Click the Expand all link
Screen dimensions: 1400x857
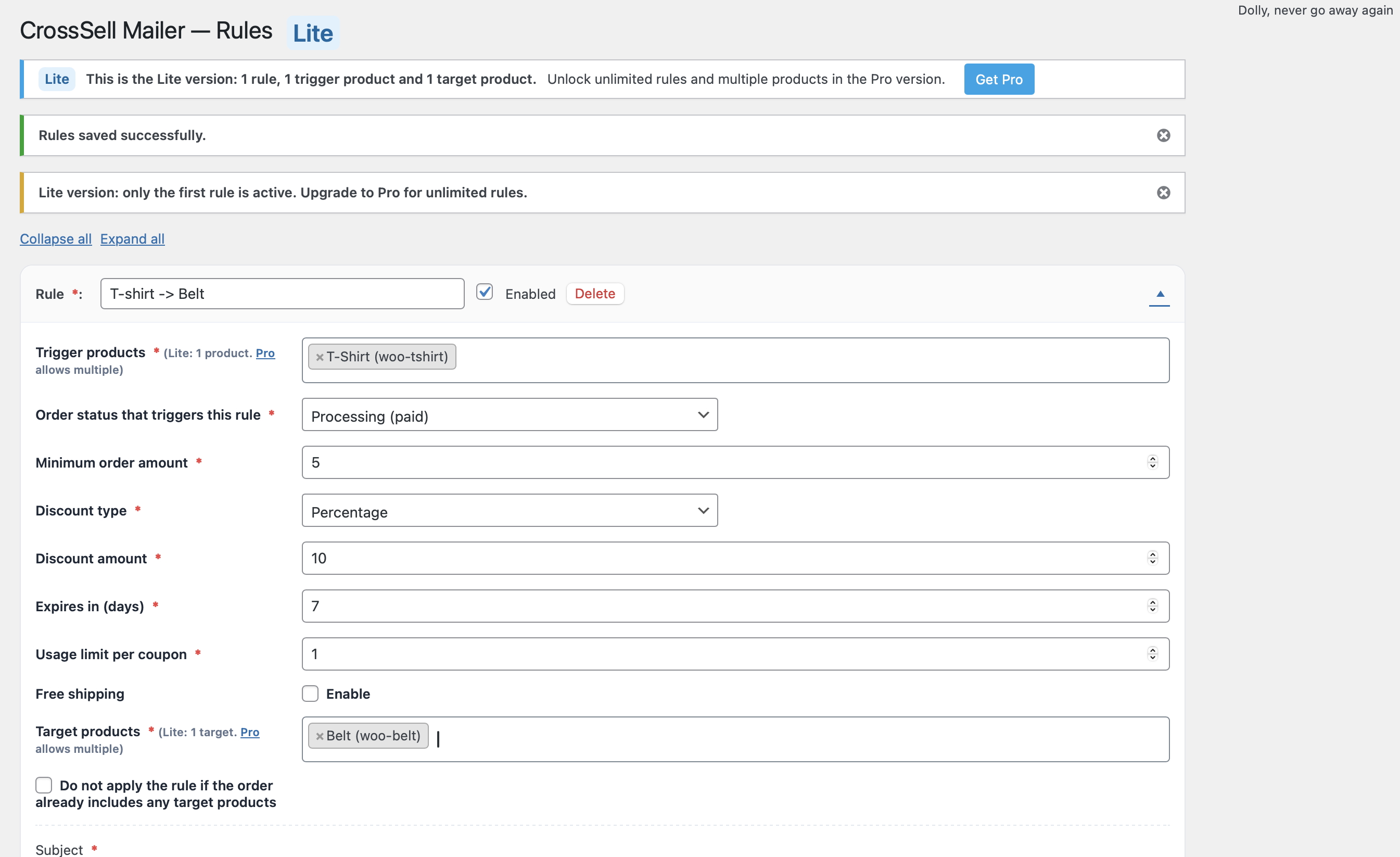132,238
